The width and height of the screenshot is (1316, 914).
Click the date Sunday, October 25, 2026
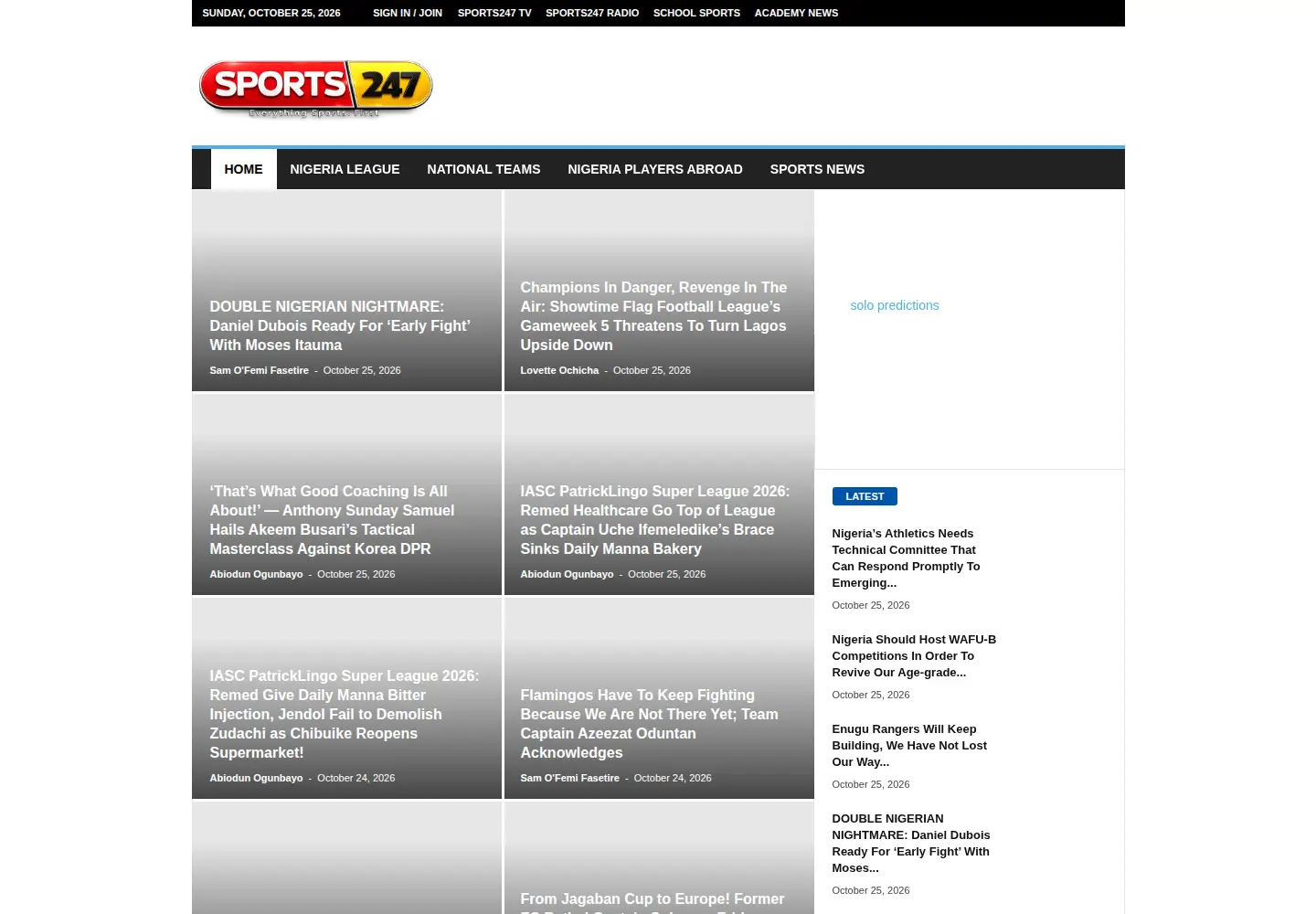pyautogui.click(x=271, y=13)
